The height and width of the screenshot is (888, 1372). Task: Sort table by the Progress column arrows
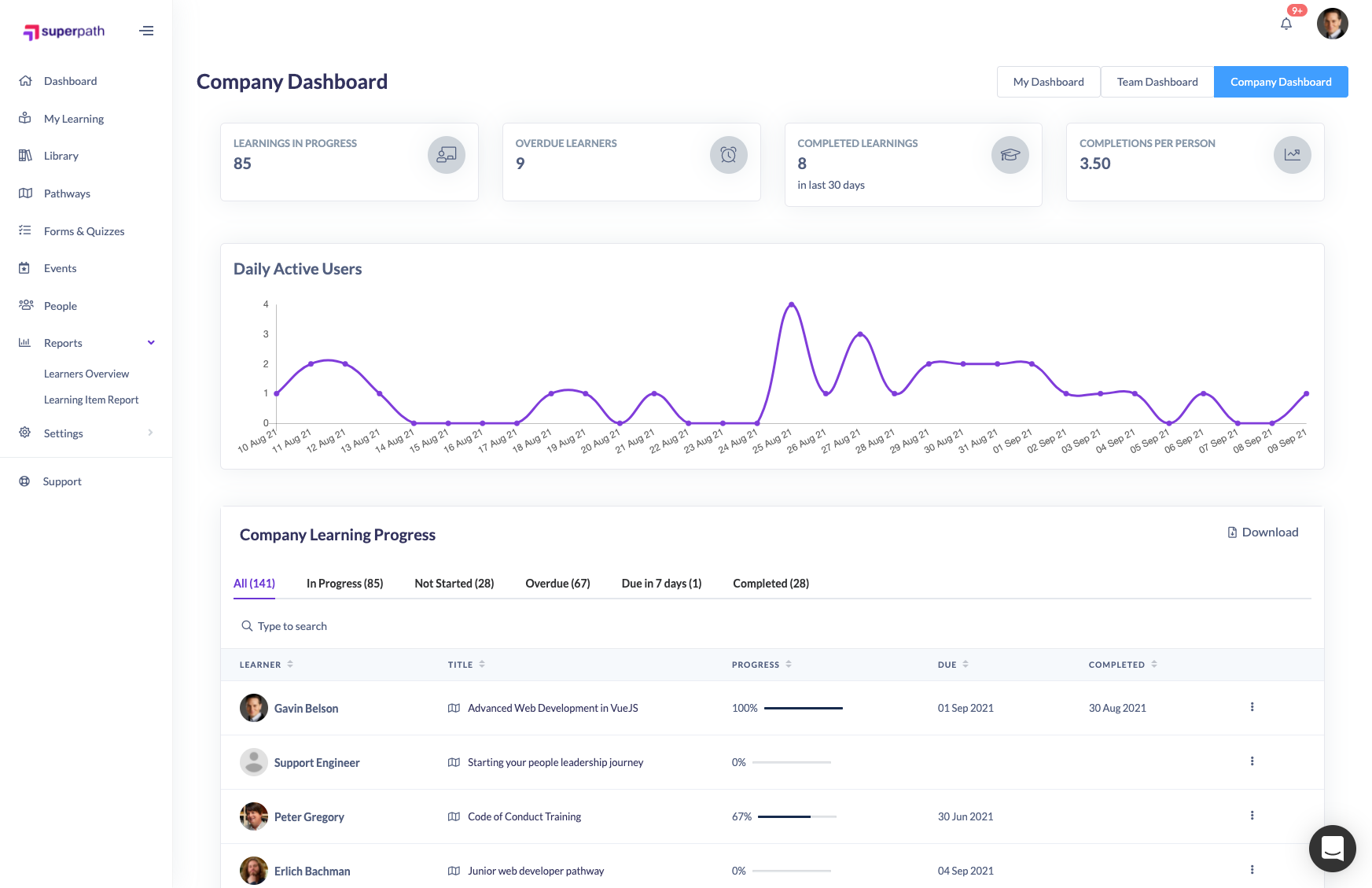click(x=788, y=664)
